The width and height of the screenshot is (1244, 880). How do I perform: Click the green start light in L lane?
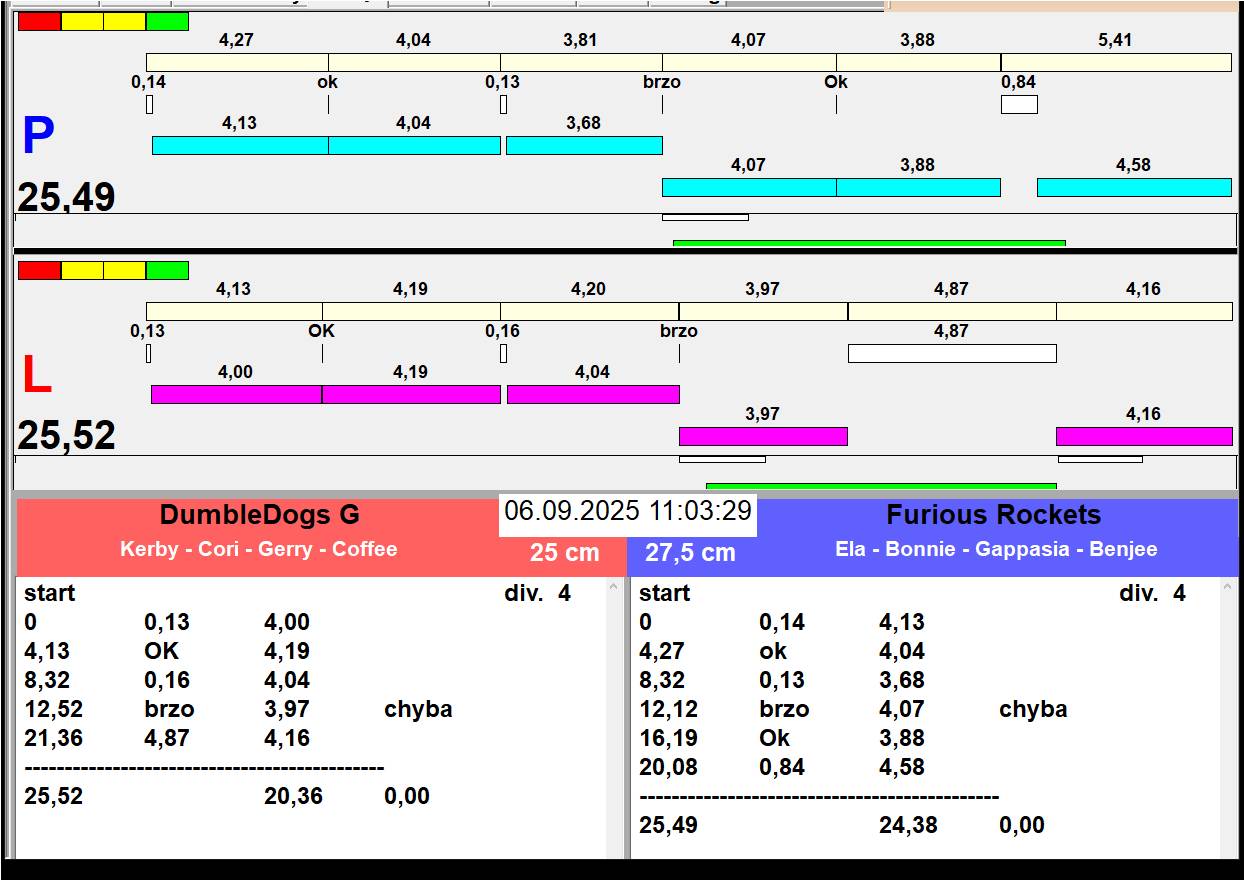(167, 270)
